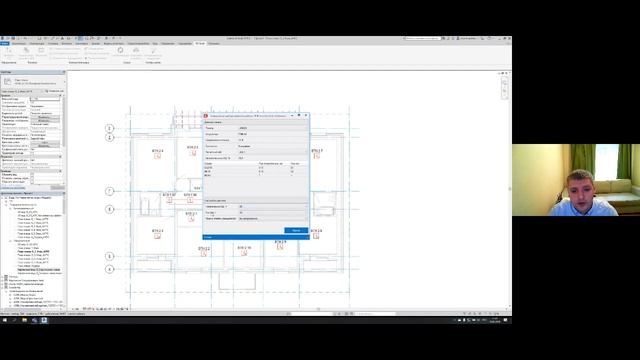Expand the Легенды node in Project Browser
Screen dimensions: 640x360
2,277
